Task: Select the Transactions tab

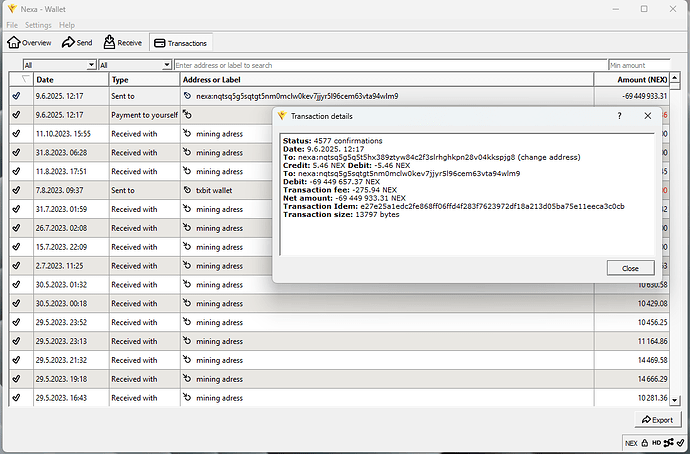Action: 181,43
